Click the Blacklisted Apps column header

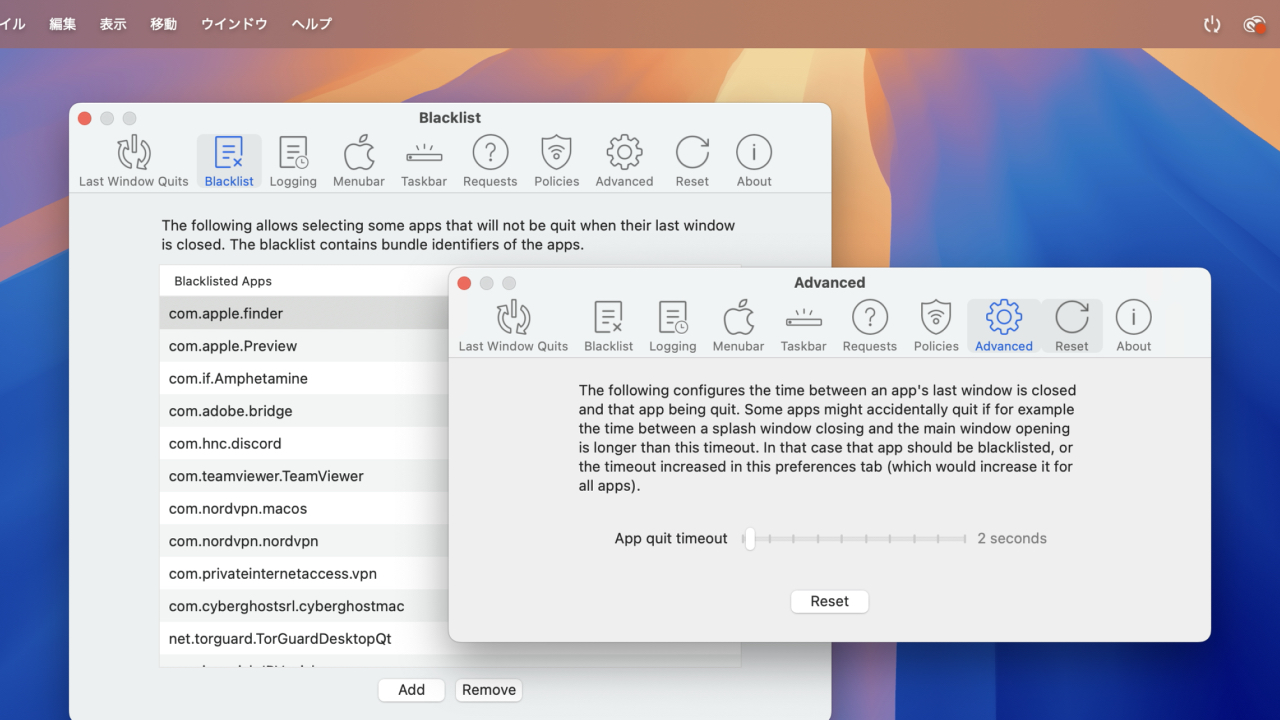[x=304, y=281]
